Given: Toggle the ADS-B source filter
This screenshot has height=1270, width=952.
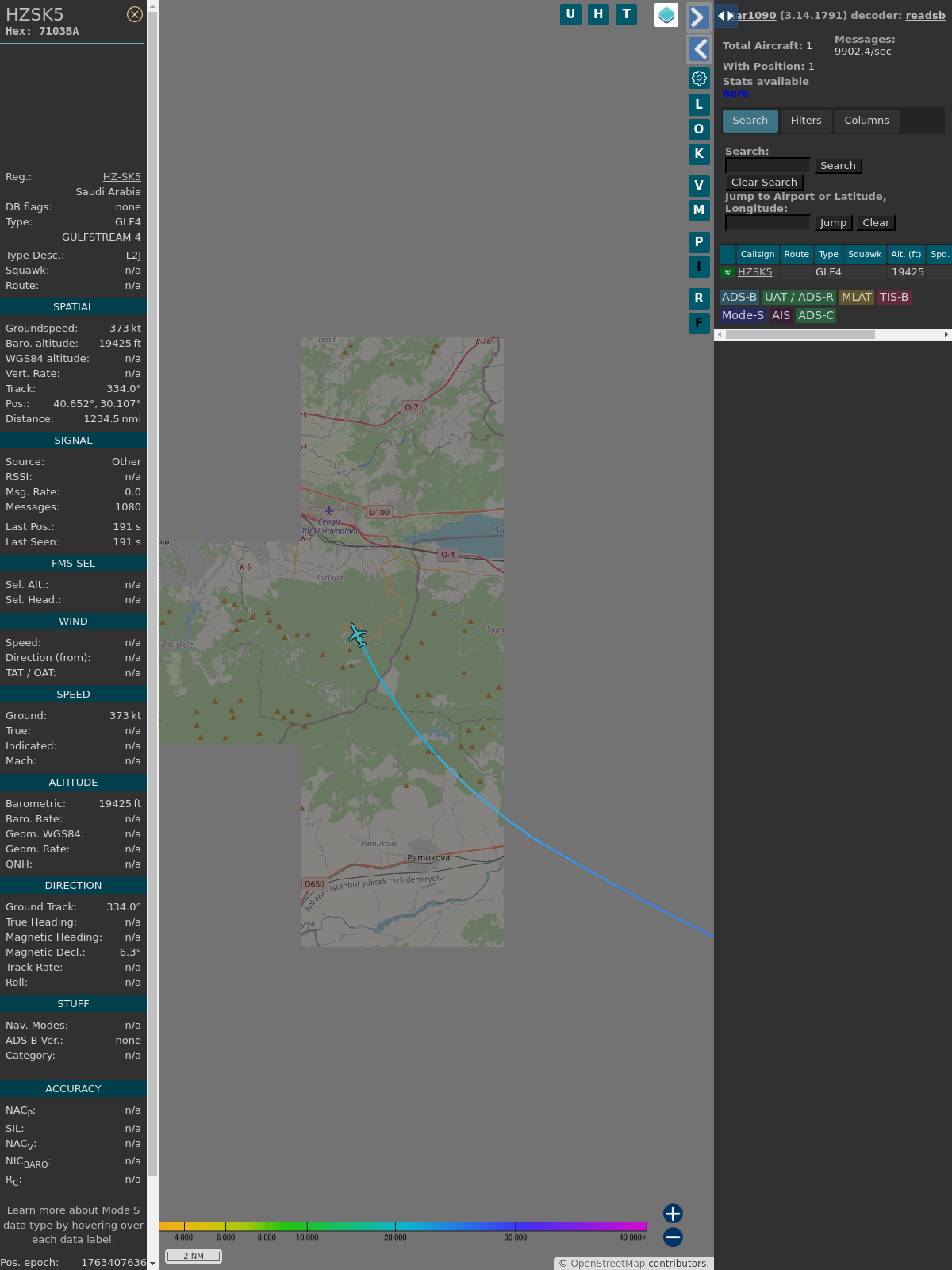Looking at the screenshot, I should [x=739, y=297].
